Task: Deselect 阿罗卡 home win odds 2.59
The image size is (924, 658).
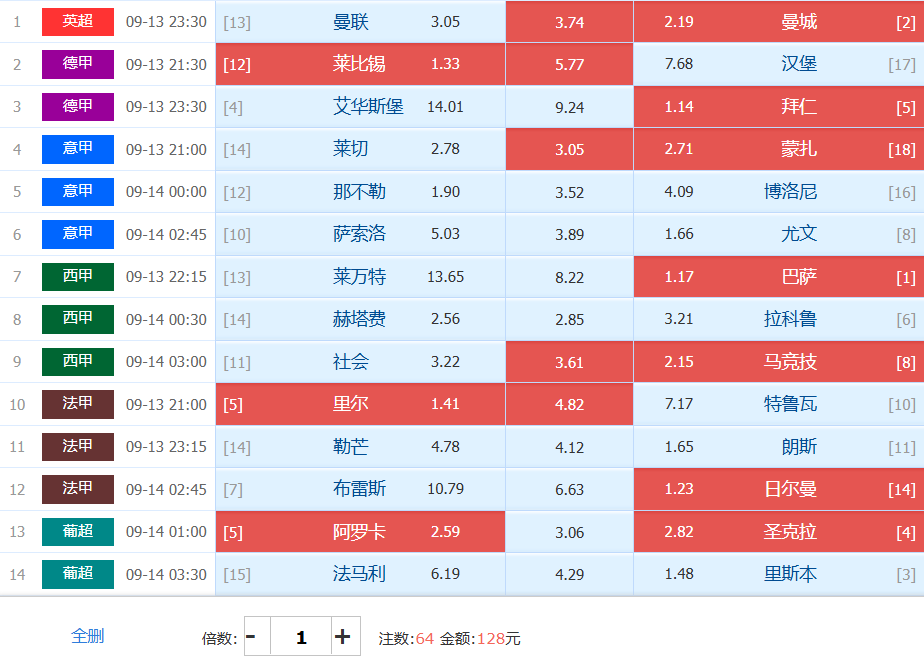Action: pos(361,532)
